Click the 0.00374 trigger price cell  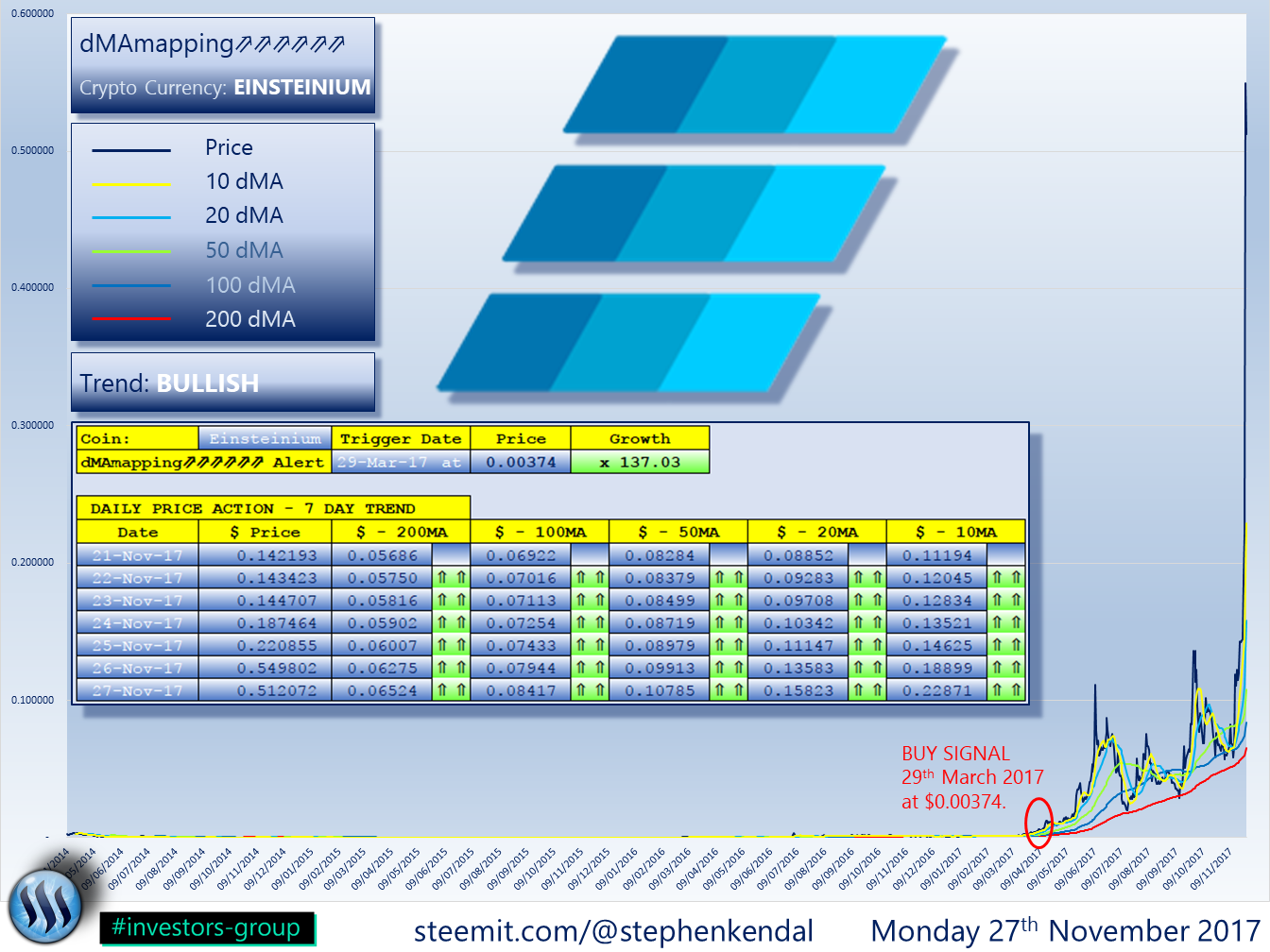[x=521, y=462]
